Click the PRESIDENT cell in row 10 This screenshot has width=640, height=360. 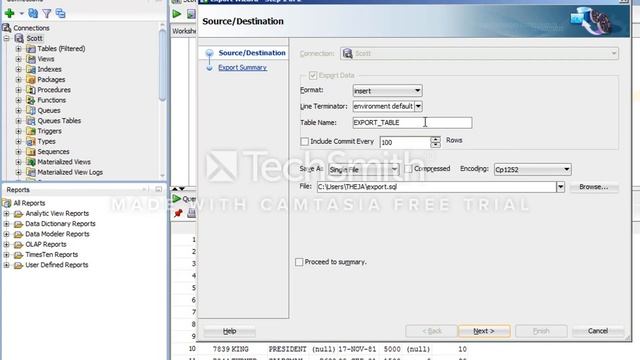287,349
